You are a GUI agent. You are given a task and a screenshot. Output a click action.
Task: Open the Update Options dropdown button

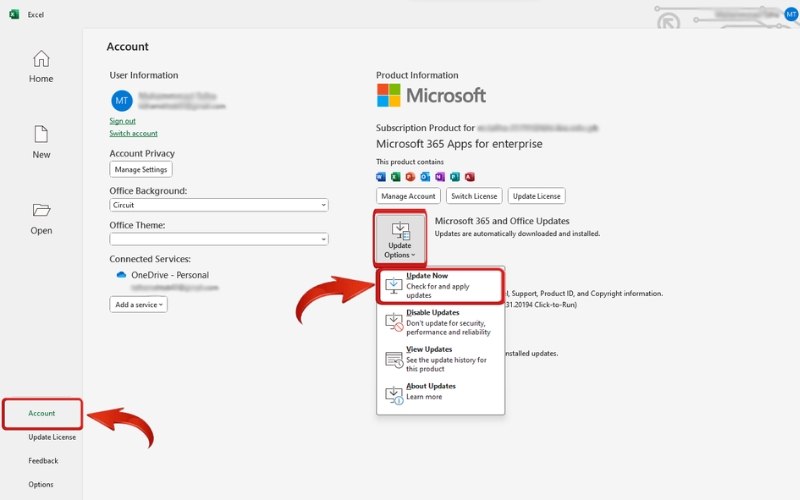pyautogui.click(x=400, y=238)
